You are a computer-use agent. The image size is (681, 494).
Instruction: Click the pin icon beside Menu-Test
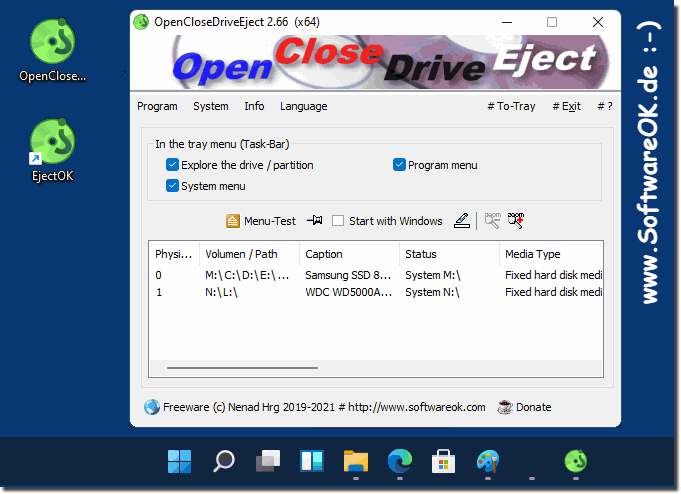(x=315, y=221)
